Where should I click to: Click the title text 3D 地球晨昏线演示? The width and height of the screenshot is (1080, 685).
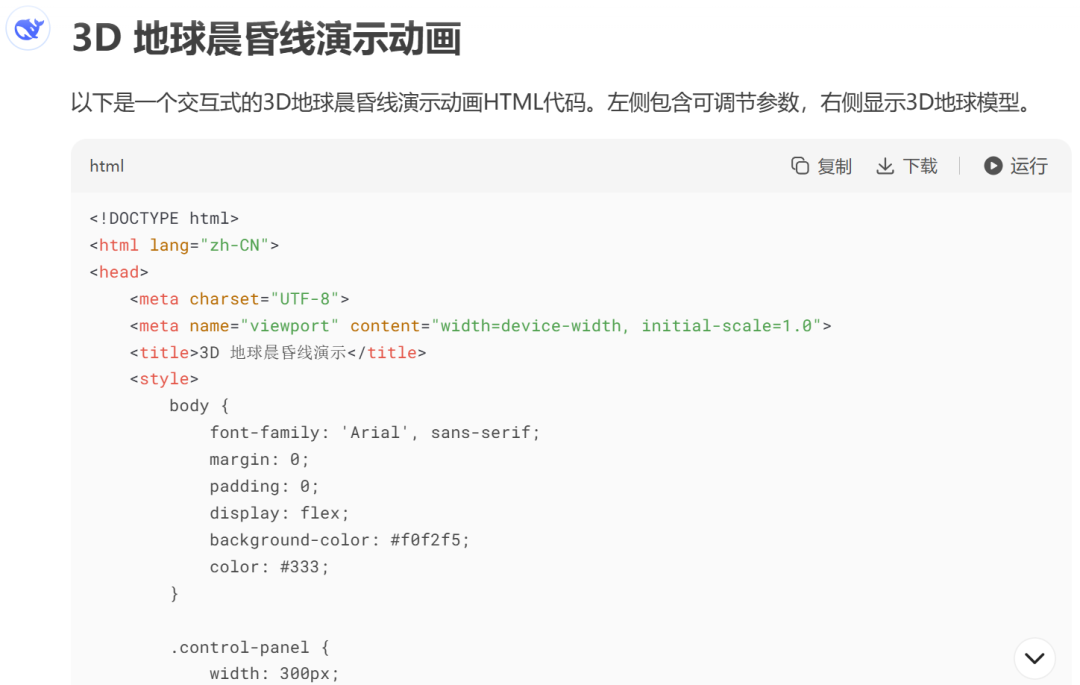click(x=272, y=352)
